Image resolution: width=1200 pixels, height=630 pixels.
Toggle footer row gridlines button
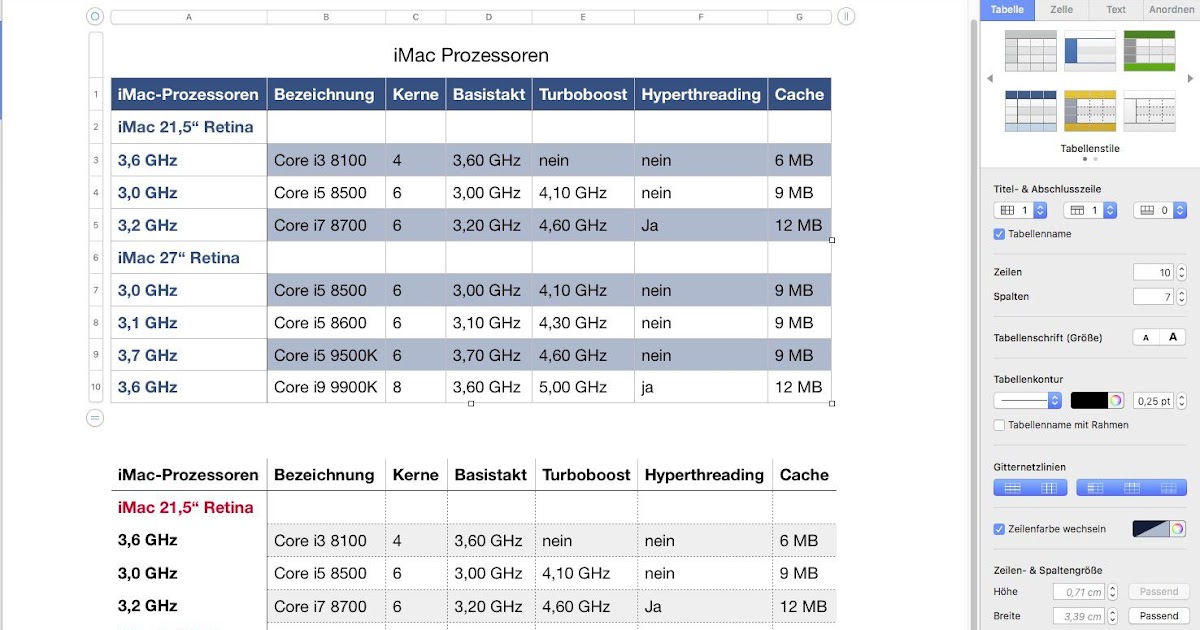(1169, 488)
